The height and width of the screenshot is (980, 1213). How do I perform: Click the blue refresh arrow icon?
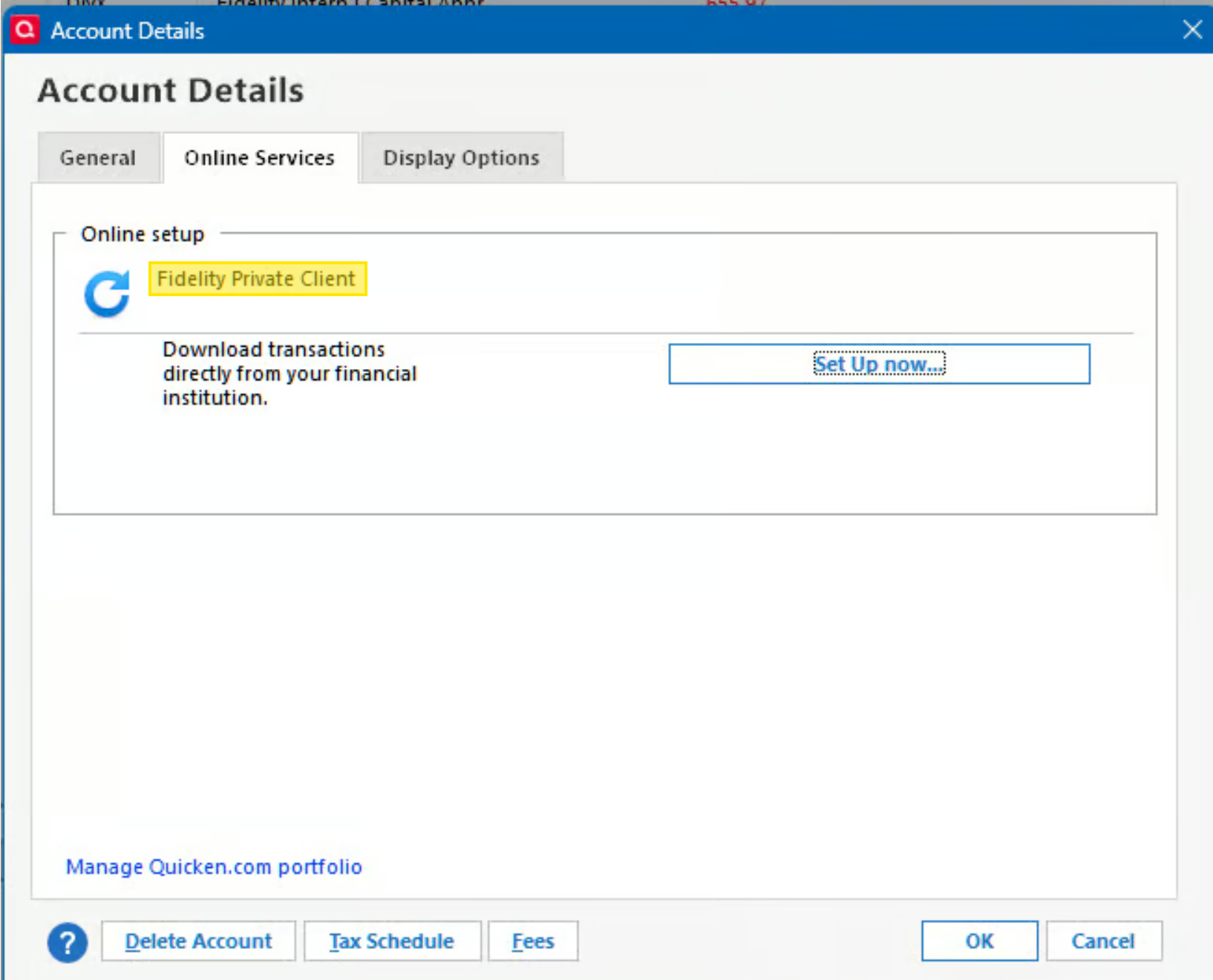[107, 294]
